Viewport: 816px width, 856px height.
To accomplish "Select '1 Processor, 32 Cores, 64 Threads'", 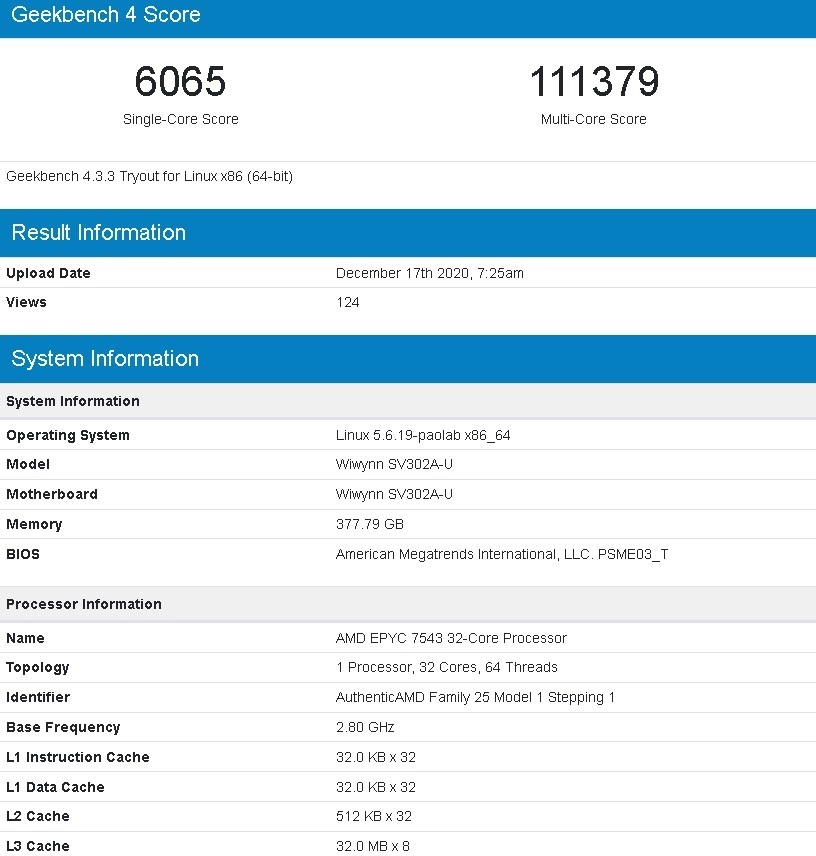I will point(446,667).
